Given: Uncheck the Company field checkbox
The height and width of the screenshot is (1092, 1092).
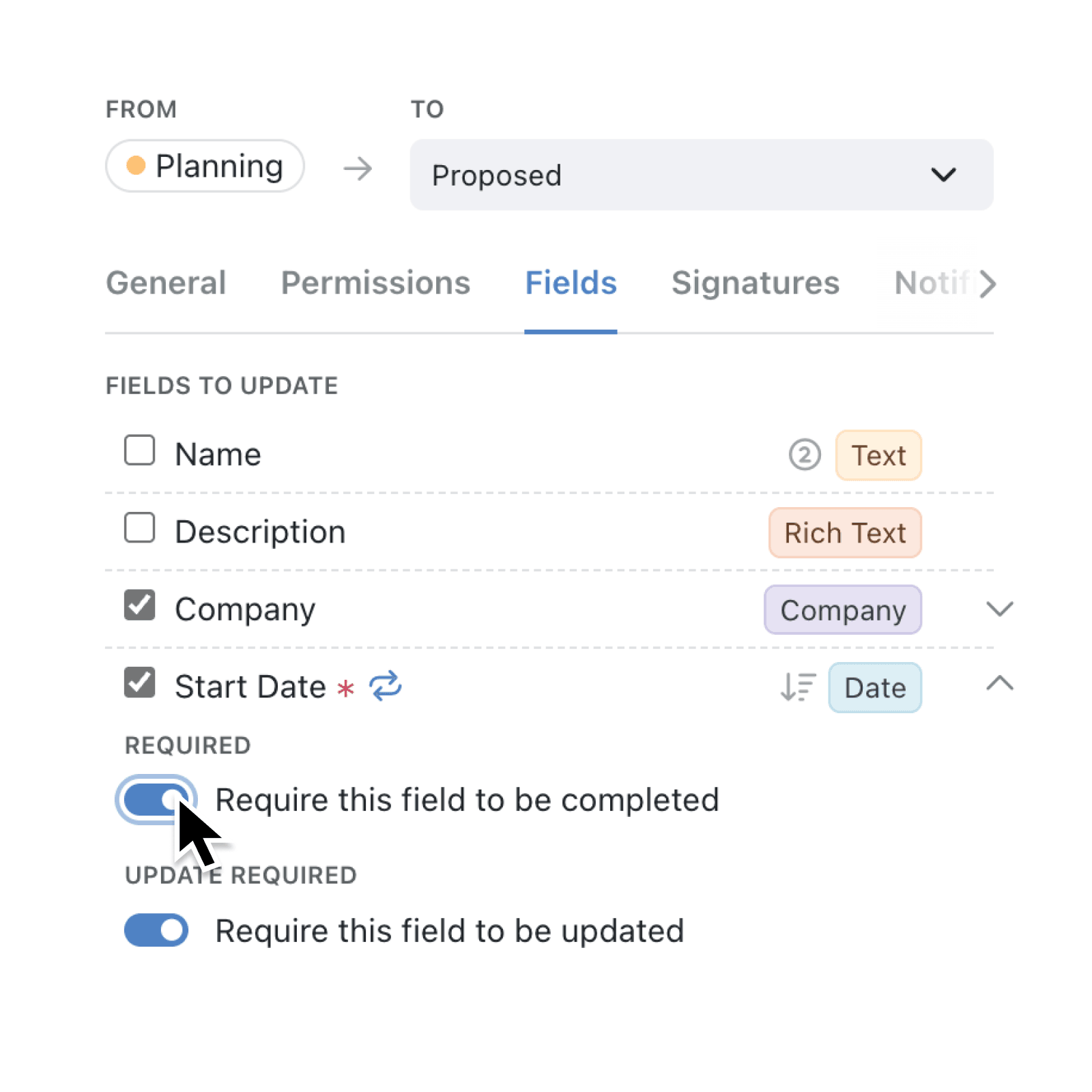Looking at the screenshot, I should [140, 605].
